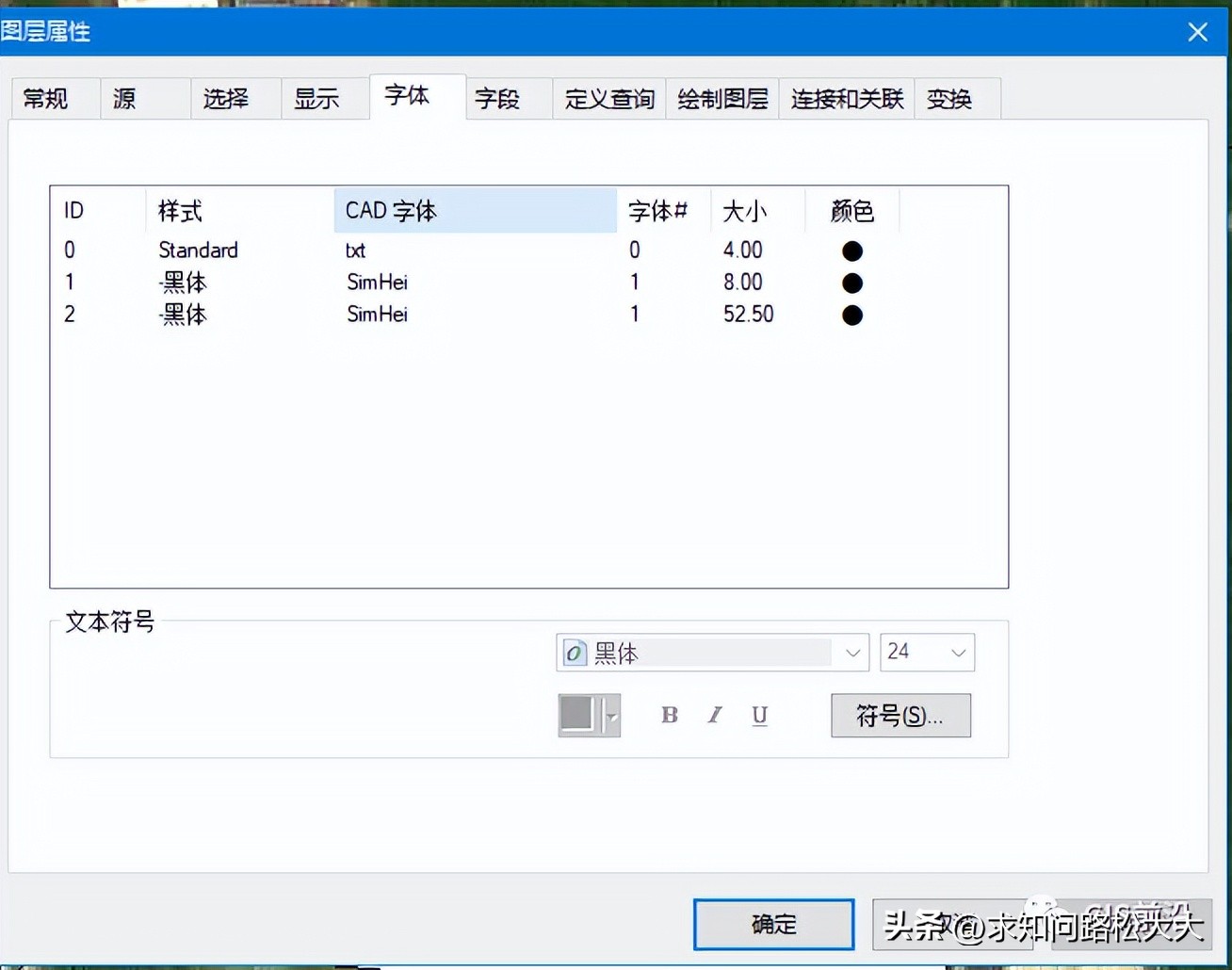Open the 连接和关联 tab

pos(845,99)
